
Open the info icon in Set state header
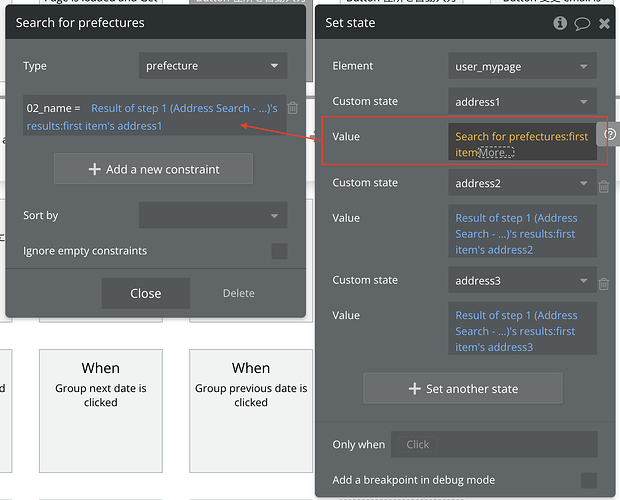coord(560,23)
